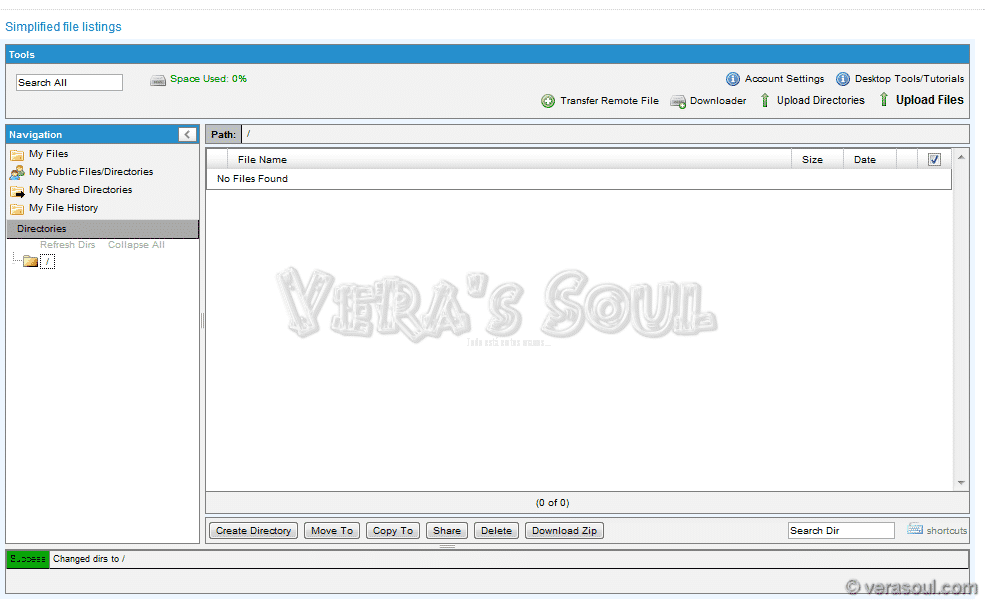Click the Refresh Dirs link

(68, 245)
